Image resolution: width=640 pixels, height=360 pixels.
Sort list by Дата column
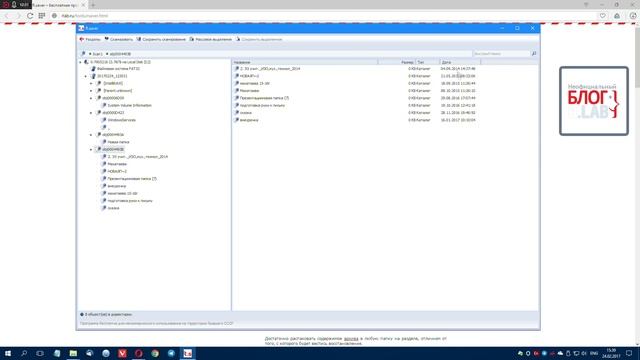[460, 62]
